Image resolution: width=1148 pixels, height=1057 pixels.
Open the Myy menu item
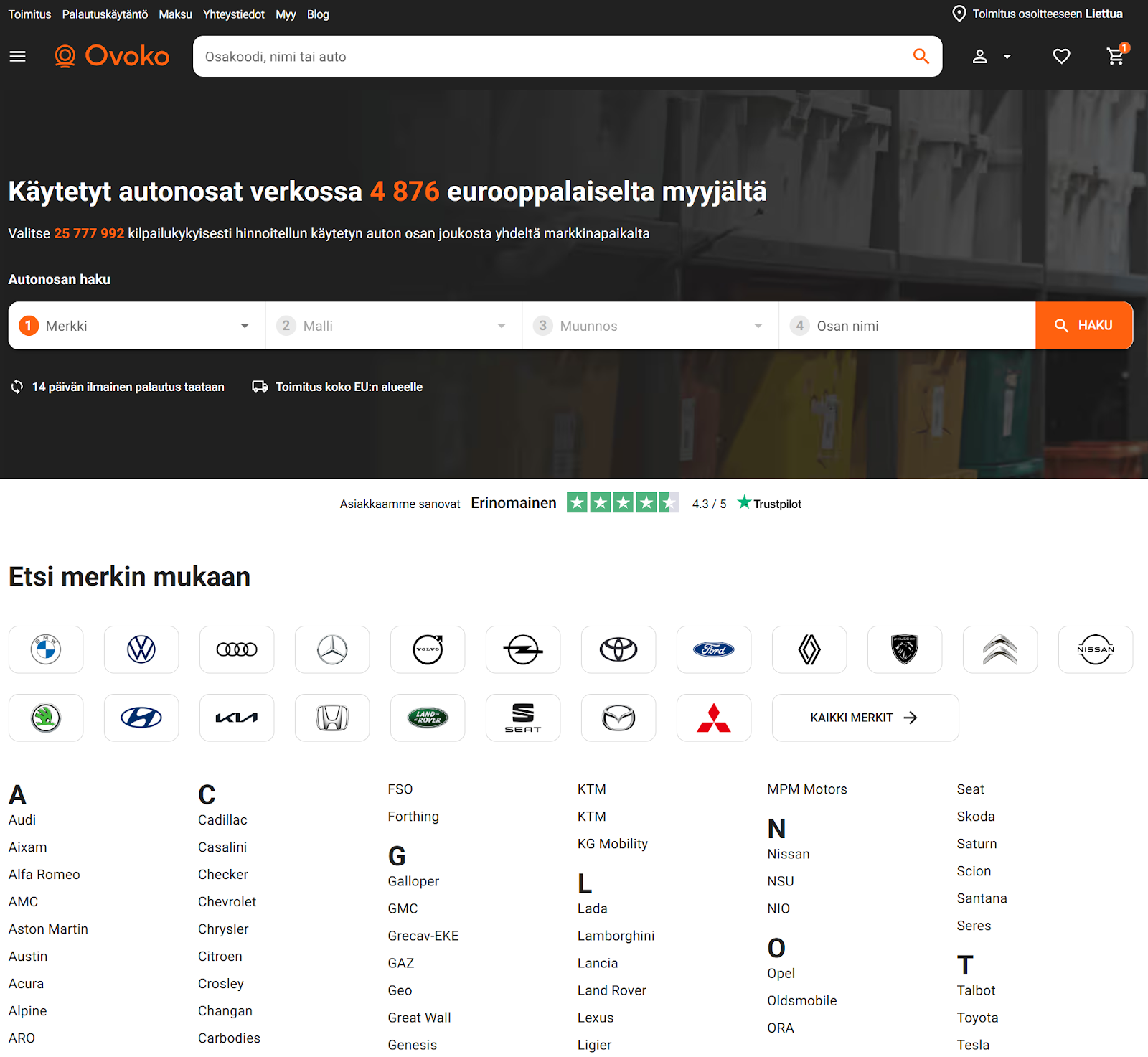point(286,14)
